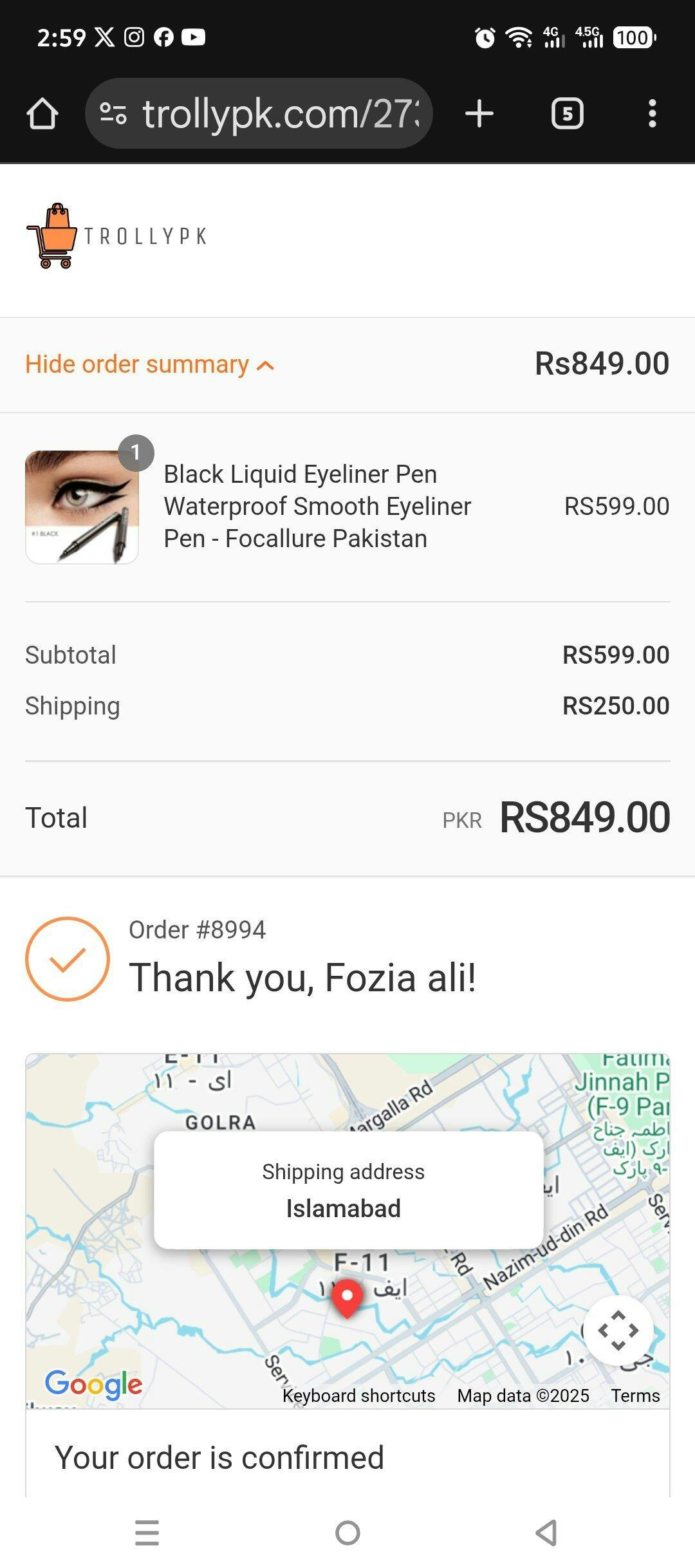Tap the order confirmed checkmark circle
The width and height of the screenshot is (695, 1568).
[68, 959]
